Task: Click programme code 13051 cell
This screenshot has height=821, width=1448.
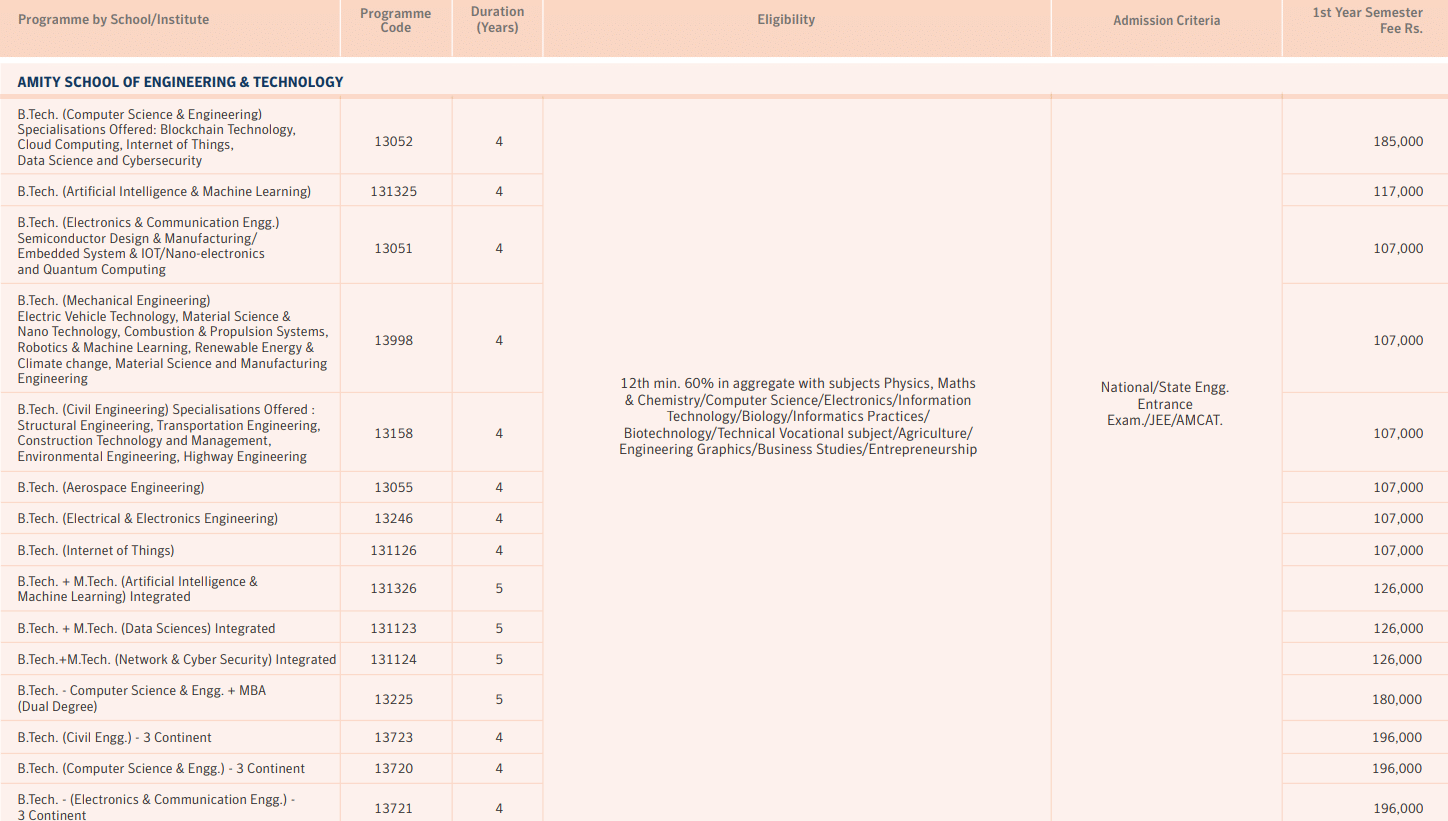Action: tap(396, 245)
